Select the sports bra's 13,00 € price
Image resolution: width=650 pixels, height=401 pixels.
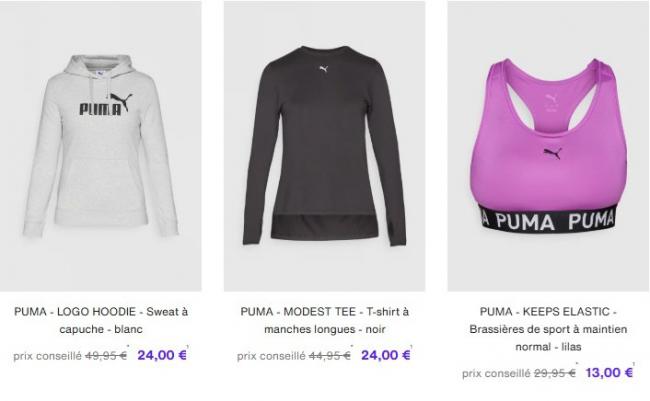[x=609, y=372]
